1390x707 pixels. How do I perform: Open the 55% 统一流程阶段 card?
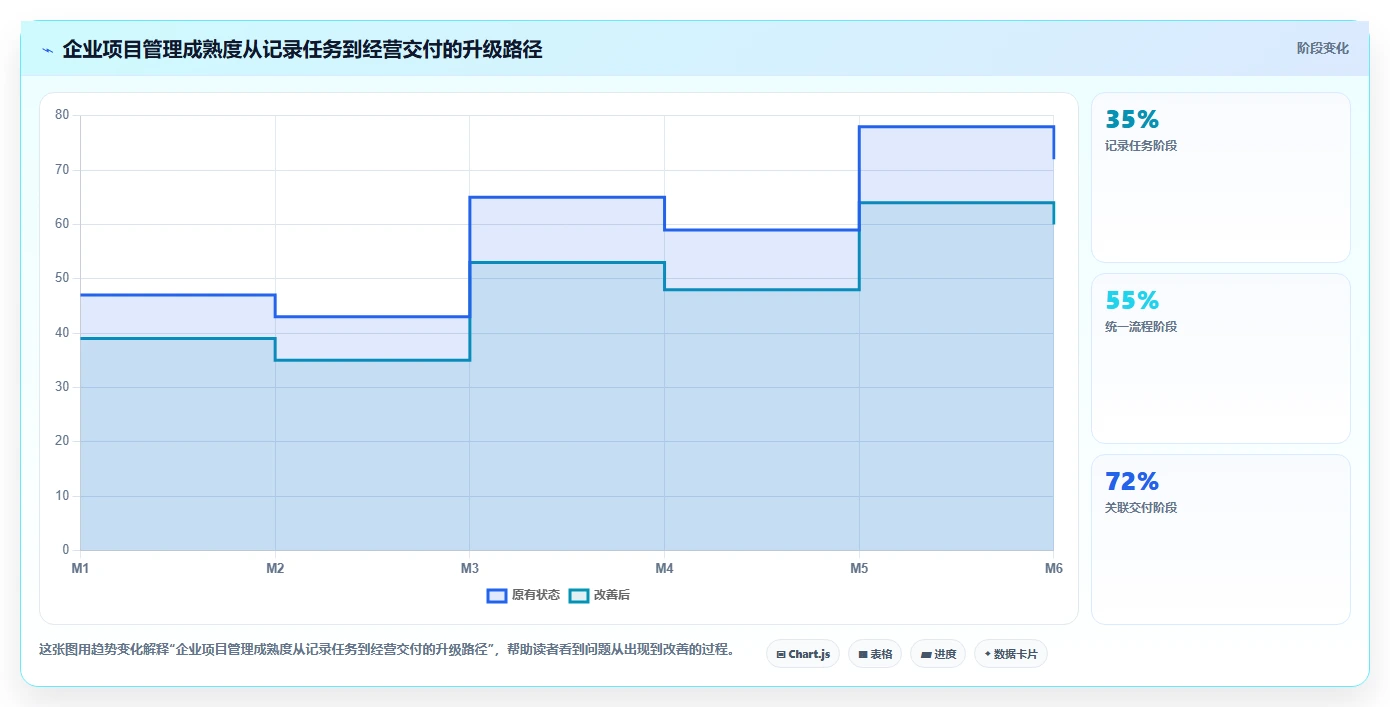[x=1221, y=358]
